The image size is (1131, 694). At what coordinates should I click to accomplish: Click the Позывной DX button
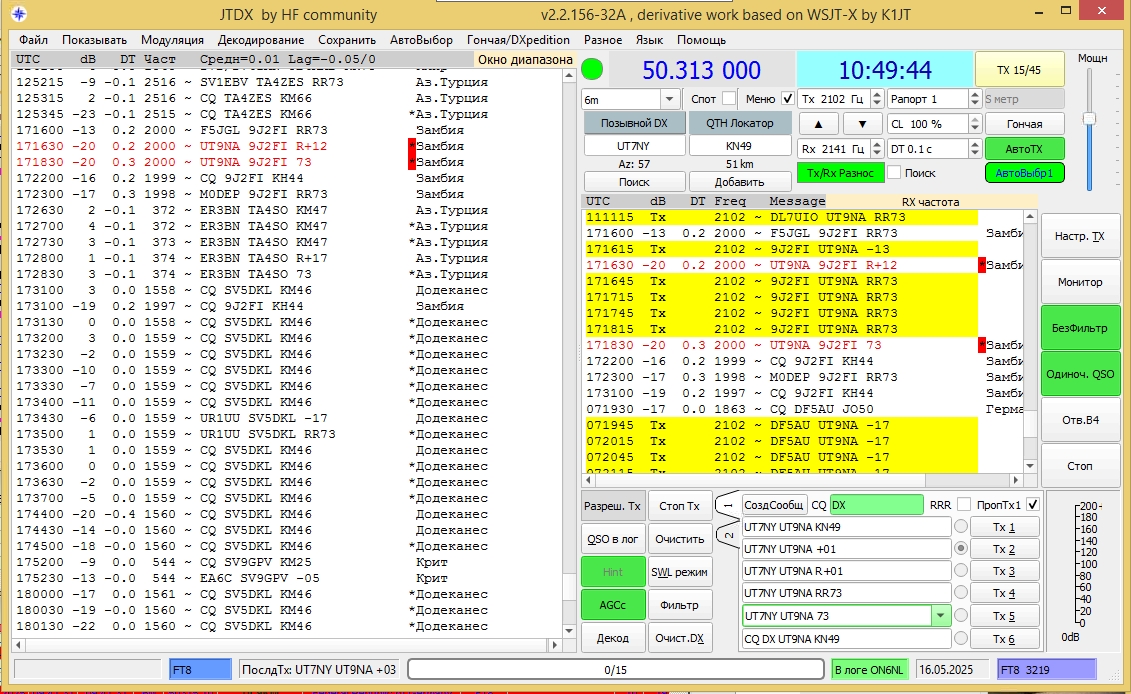634,123
